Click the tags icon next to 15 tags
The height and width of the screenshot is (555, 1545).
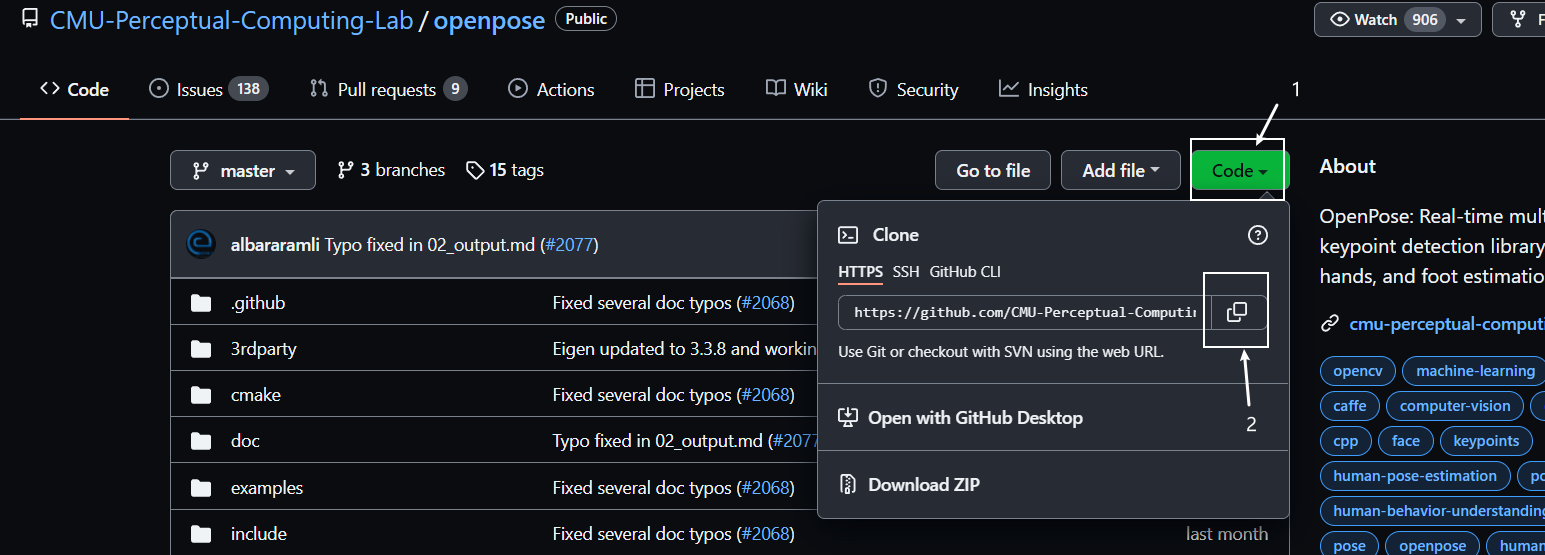(x=475, y=170)
